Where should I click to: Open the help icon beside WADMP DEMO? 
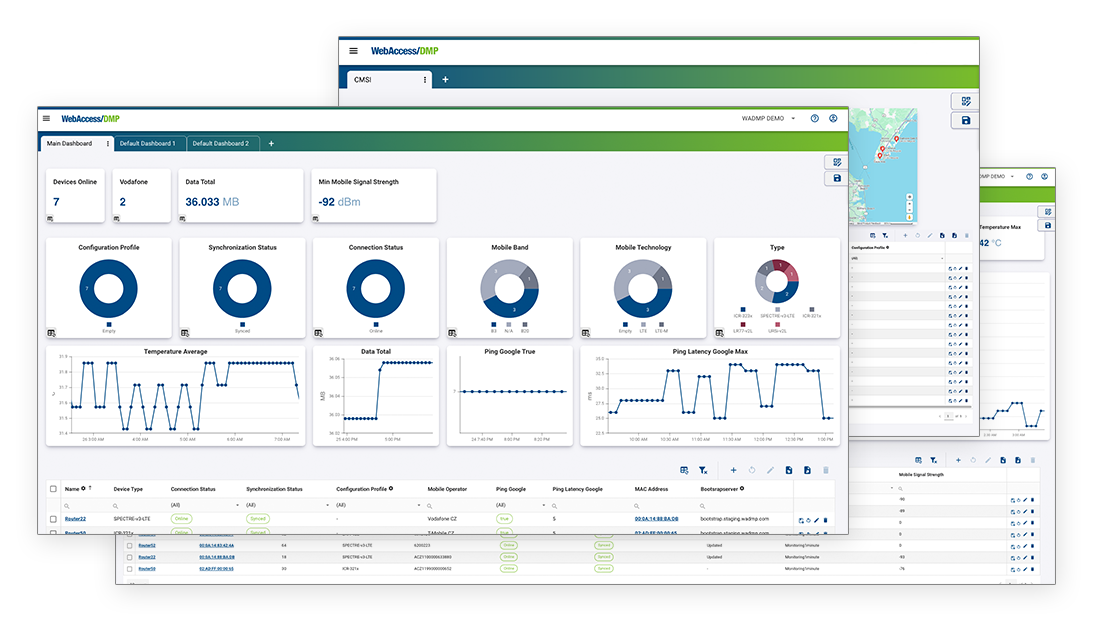[814, 118]
